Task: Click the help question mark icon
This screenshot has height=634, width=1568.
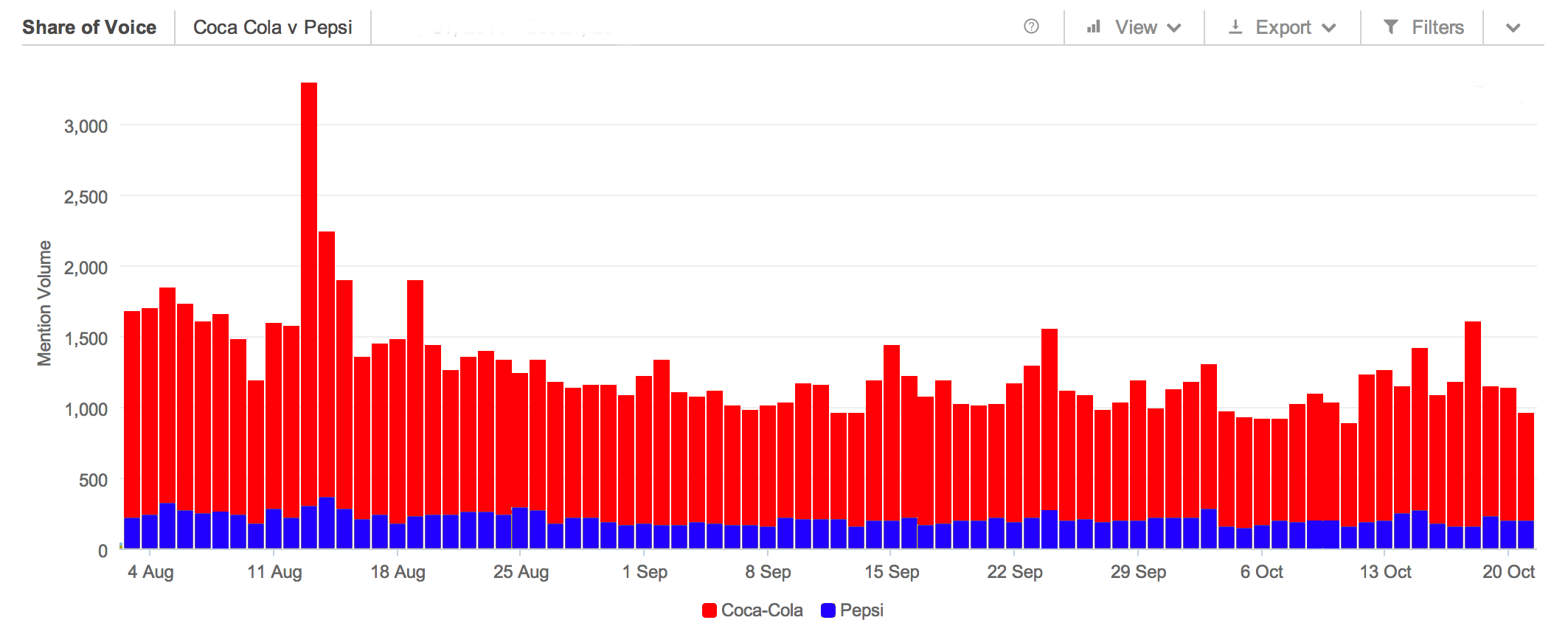Action: click(1031, 27)
